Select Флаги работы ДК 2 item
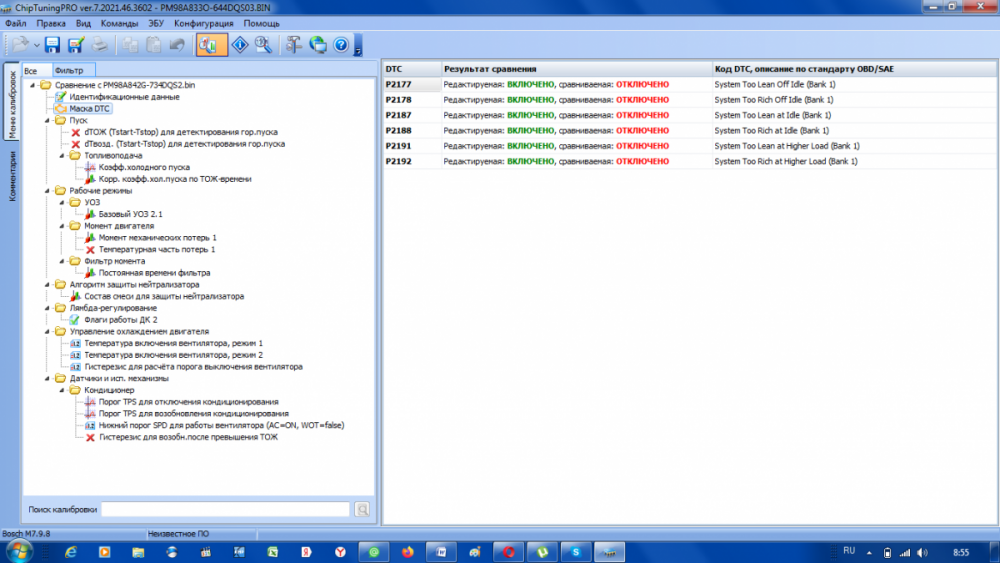 point(121,320)
